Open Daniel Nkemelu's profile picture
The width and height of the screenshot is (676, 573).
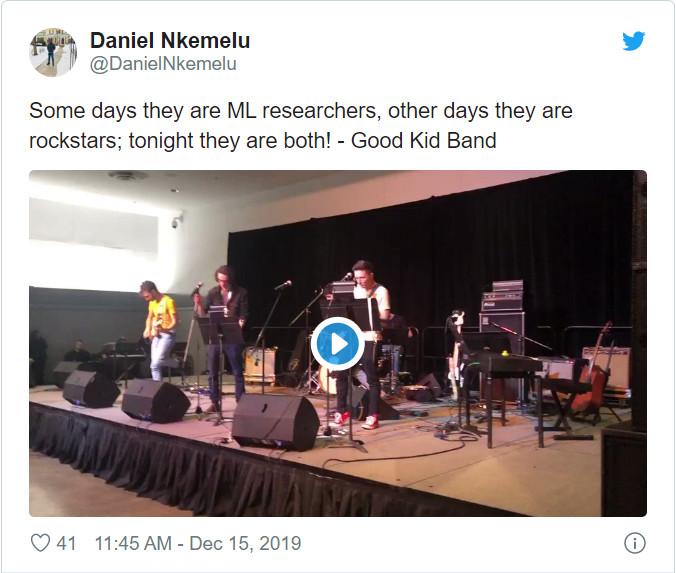click(x=53, y=53)
